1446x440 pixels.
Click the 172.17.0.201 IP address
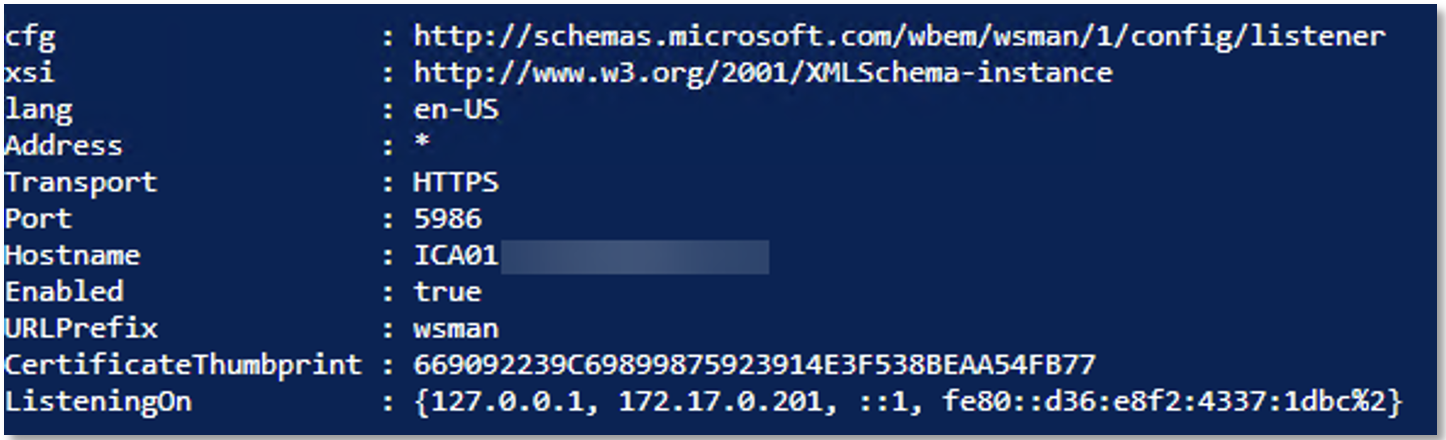(x=718, y=402)
